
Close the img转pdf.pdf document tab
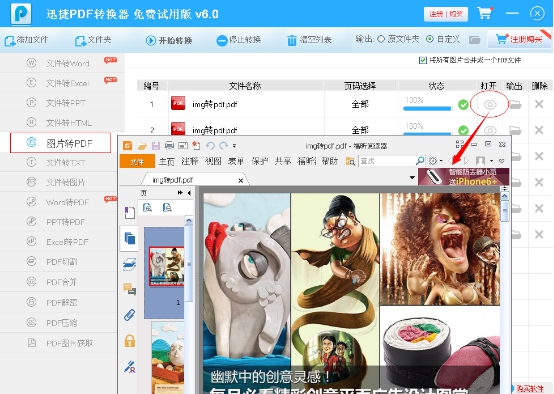241,181
